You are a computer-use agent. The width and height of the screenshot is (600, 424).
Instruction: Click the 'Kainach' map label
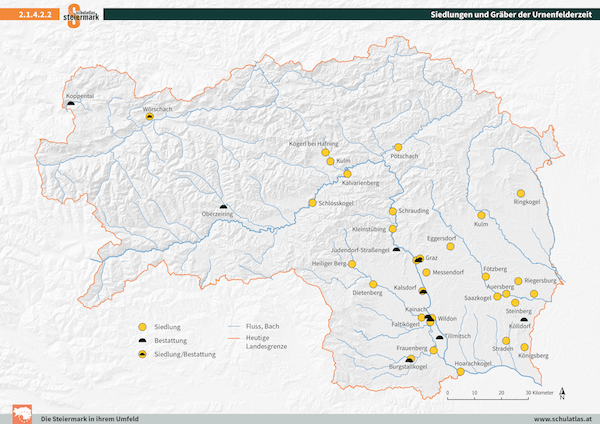click(416, 309)
